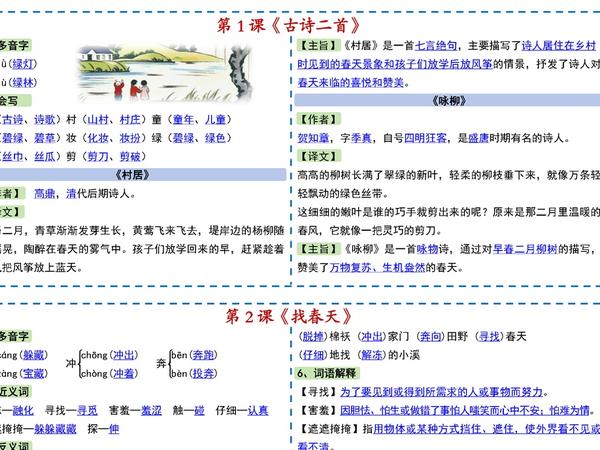Click the 【主旨】 label beside 《村居》是一首
The image size is (600, 450).
coord(319,45)
